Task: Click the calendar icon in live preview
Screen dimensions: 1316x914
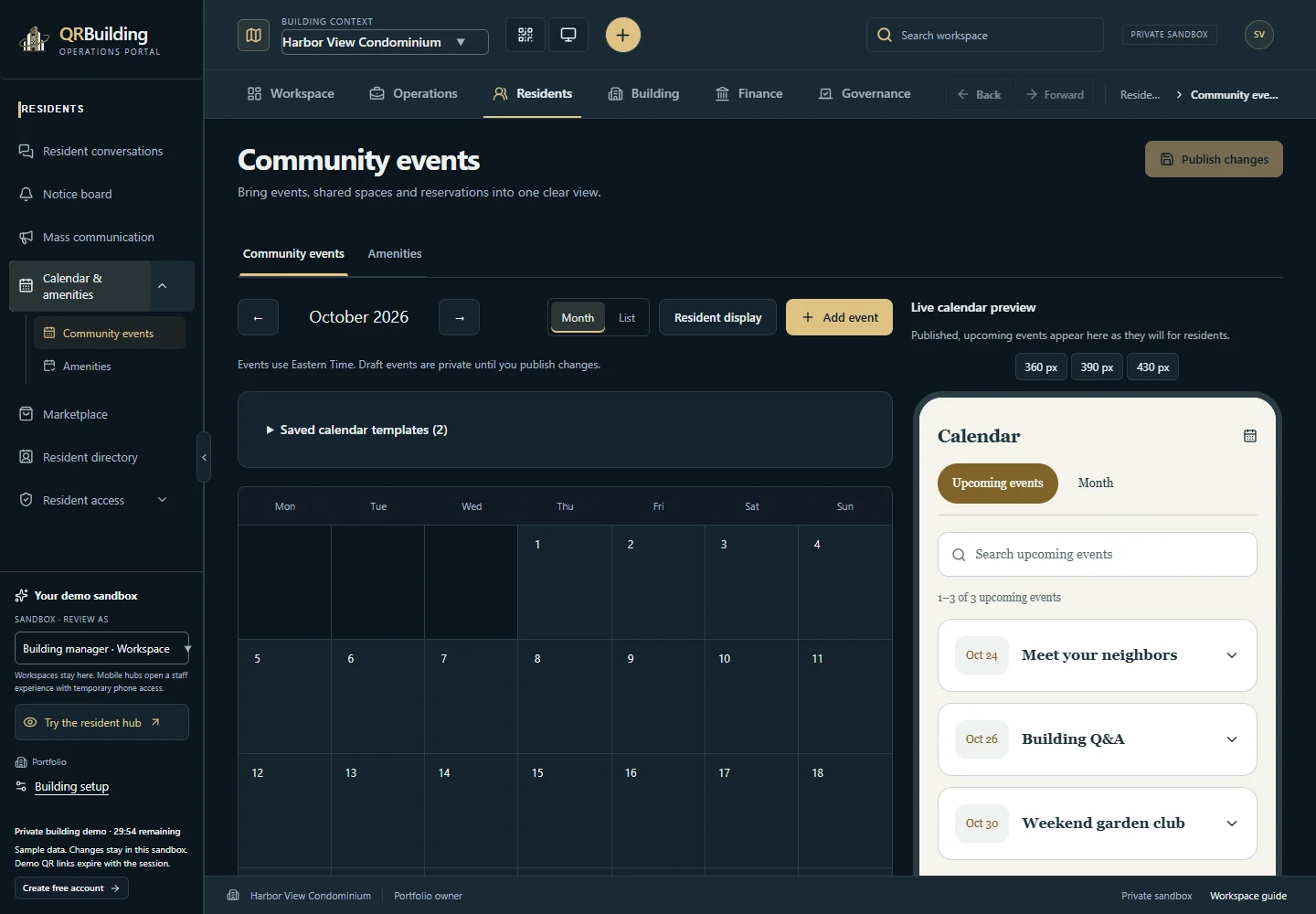Action: [x=1250, y=436]
